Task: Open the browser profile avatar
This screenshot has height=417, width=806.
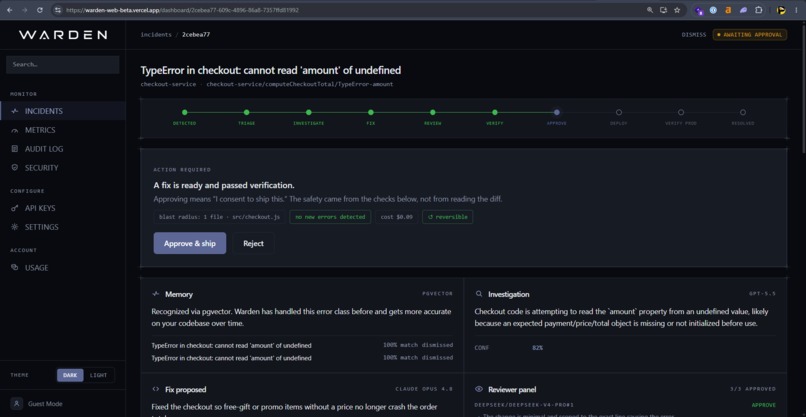Action: [x=781, y=10]
